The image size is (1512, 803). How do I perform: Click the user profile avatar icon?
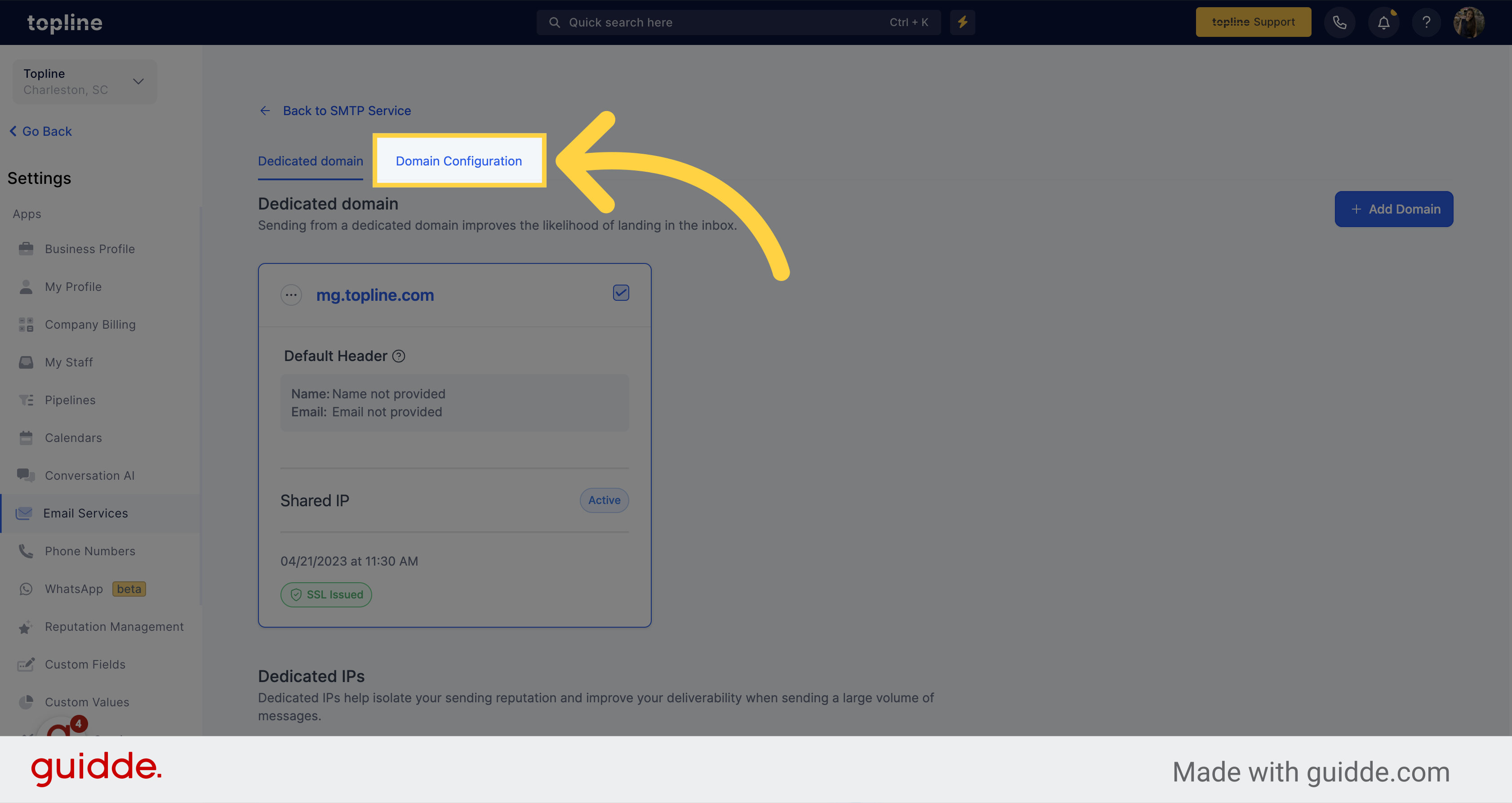[1470, 22]
